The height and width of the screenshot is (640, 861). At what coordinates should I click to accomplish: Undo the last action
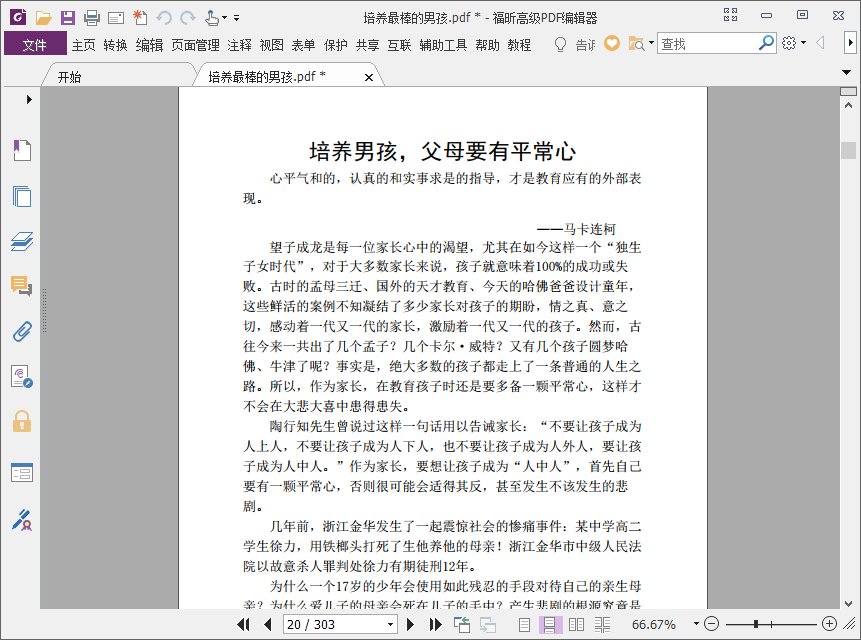(164, 18)
